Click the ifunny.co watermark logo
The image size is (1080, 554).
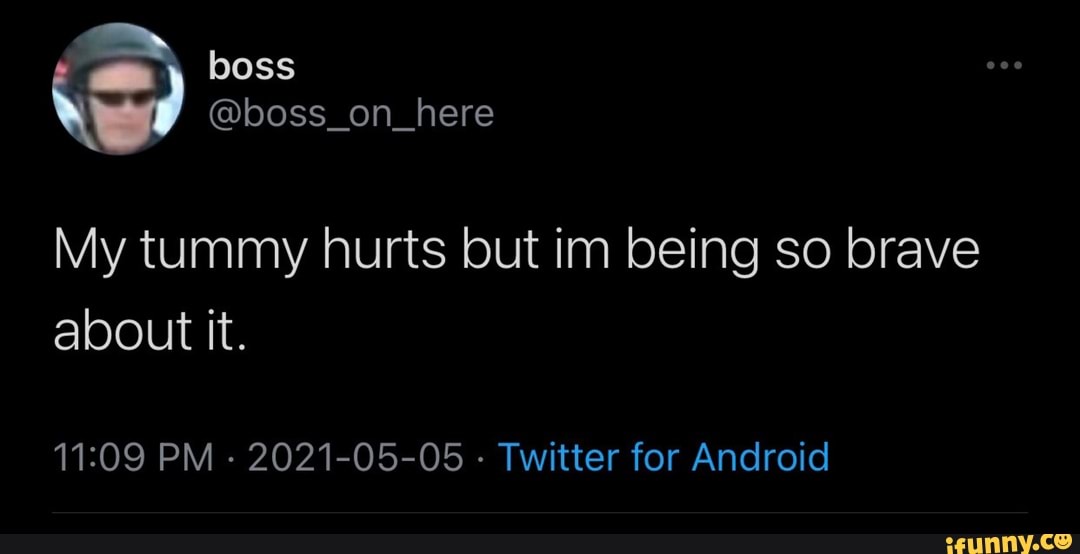point(1003,541)
